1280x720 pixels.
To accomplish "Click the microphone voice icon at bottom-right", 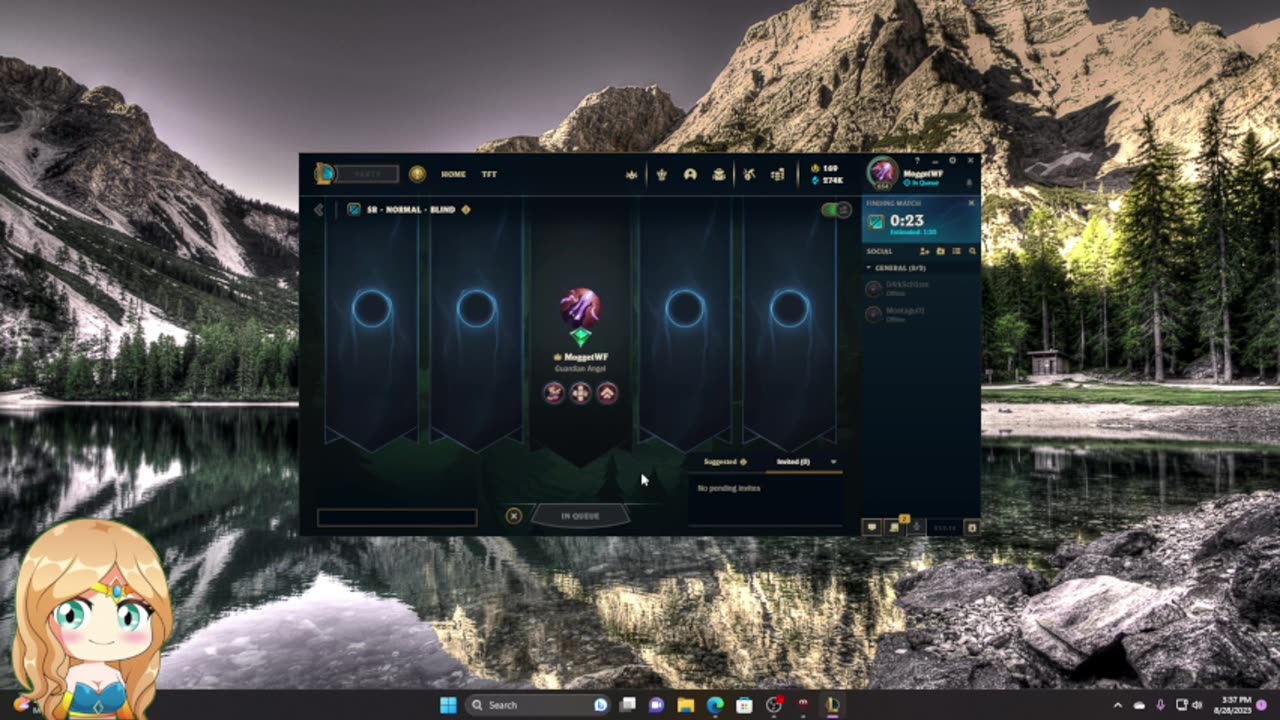I will tap(917, 527).
